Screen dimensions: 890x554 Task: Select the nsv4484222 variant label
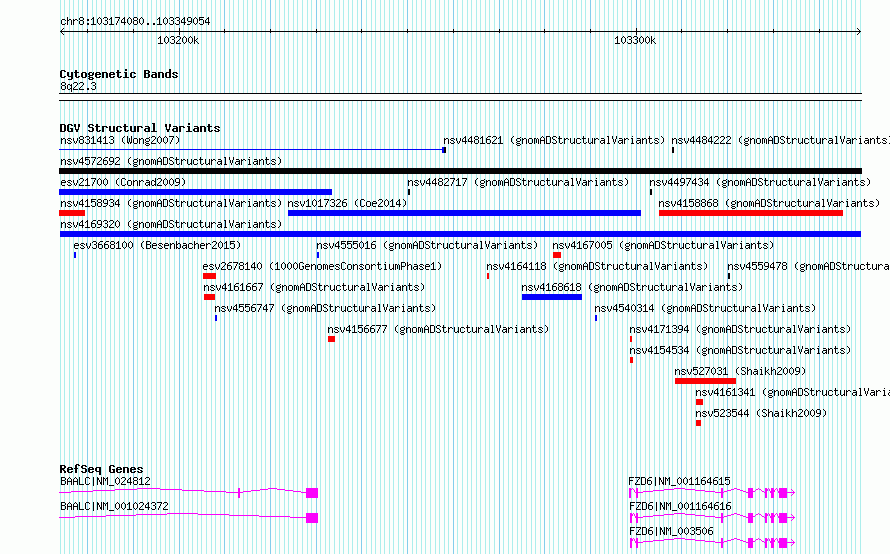point(780,141)
